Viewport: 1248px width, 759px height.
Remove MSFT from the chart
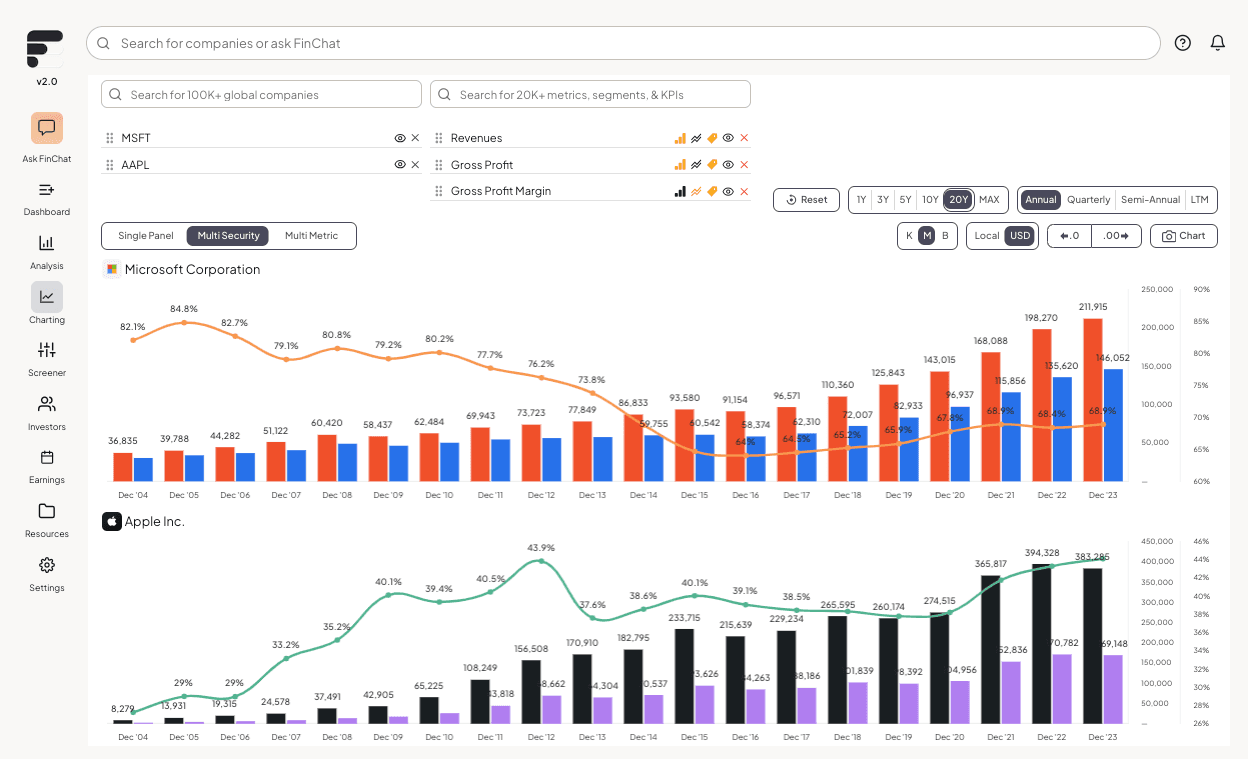[415, 138]
